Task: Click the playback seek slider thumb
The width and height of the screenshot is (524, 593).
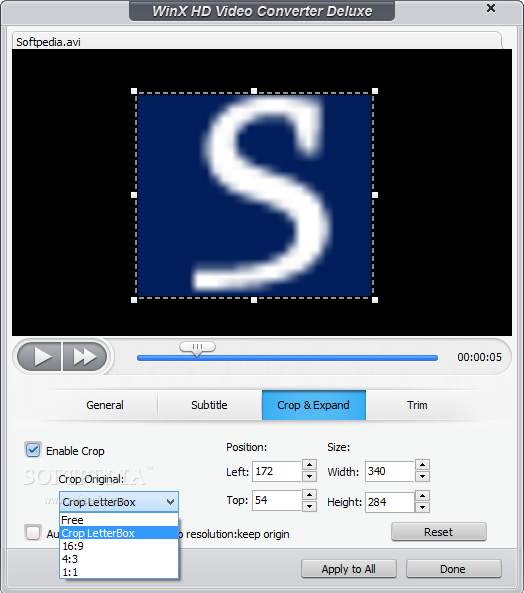Action: point(197,348)
